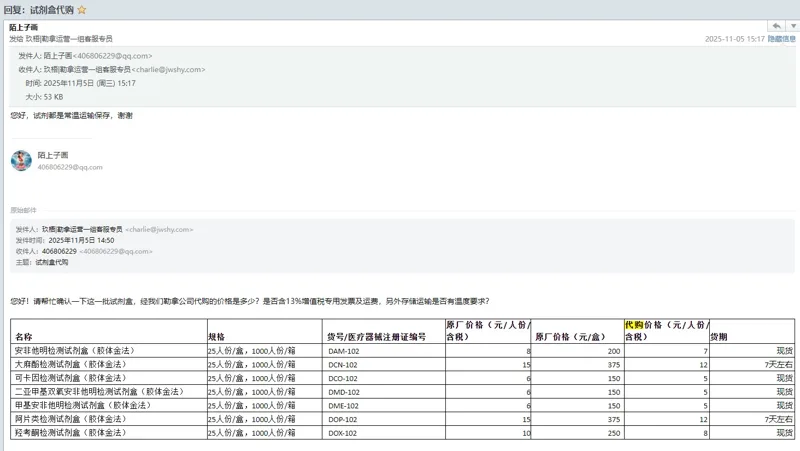Click product code DME-102

(x=342, y=406)
